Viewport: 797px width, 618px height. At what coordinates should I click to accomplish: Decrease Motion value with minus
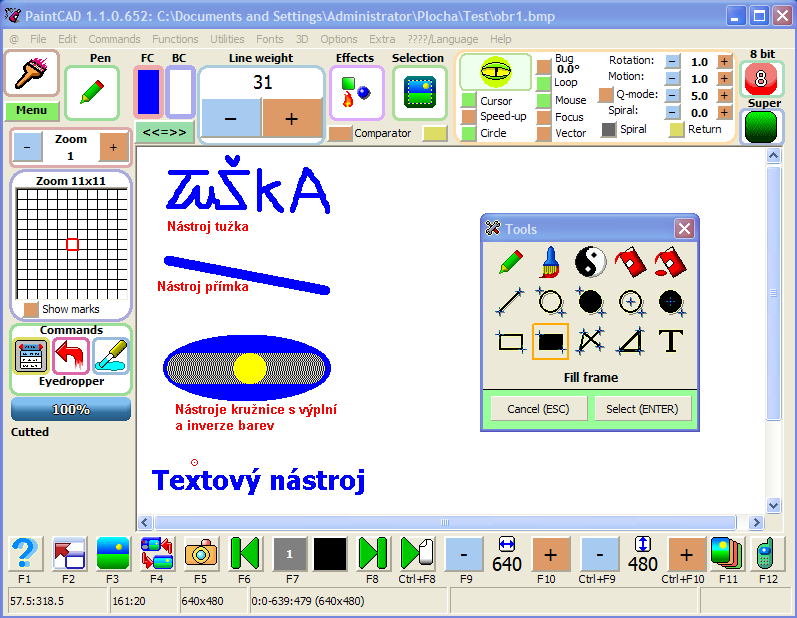(672, 78)
